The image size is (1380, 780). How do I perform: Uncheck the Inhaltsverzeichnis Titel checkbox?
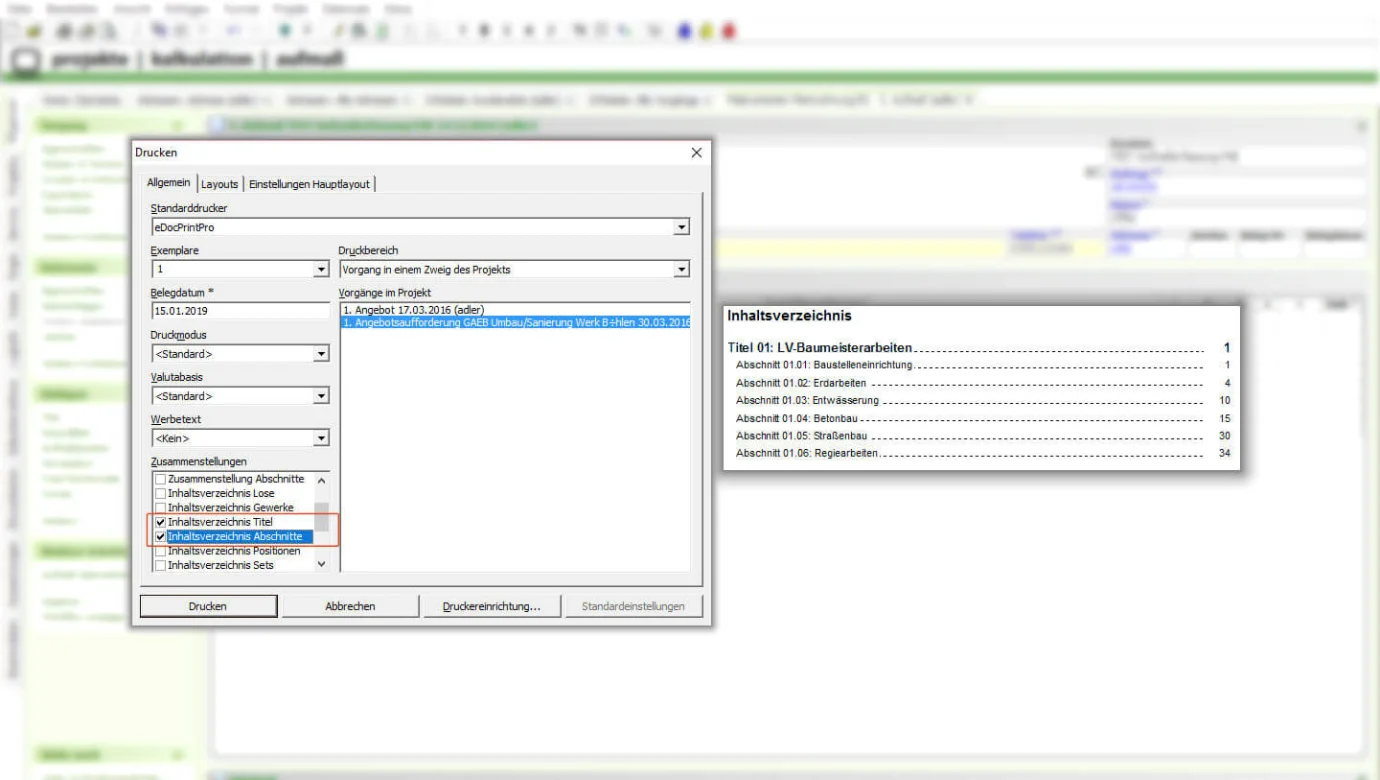pos(161,522)
